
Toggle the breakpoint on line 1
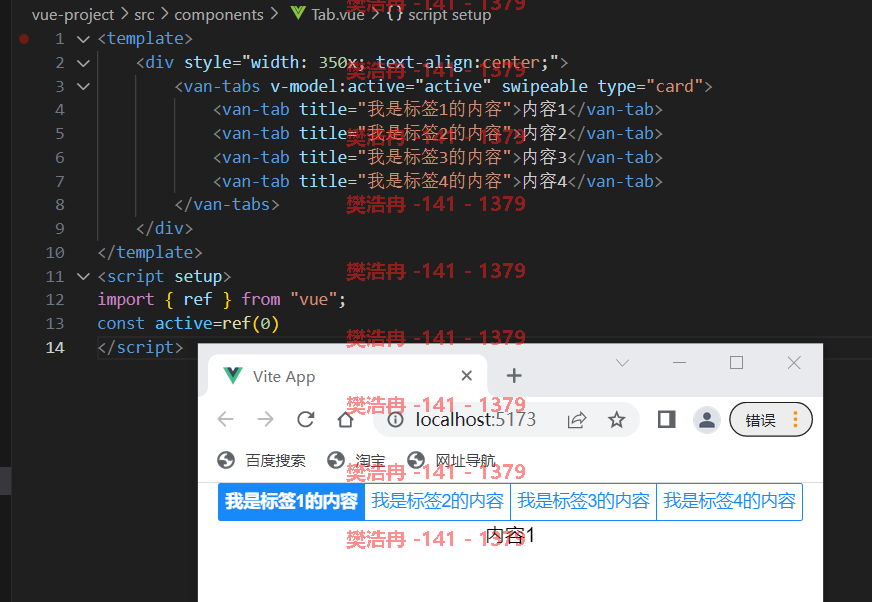tap(24, 38)
